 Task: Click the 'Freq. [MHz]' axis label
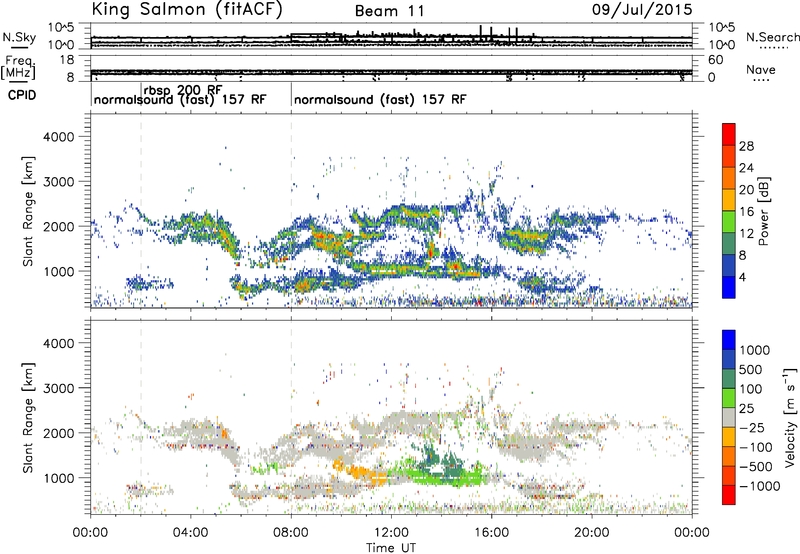(x=18, y=67)
